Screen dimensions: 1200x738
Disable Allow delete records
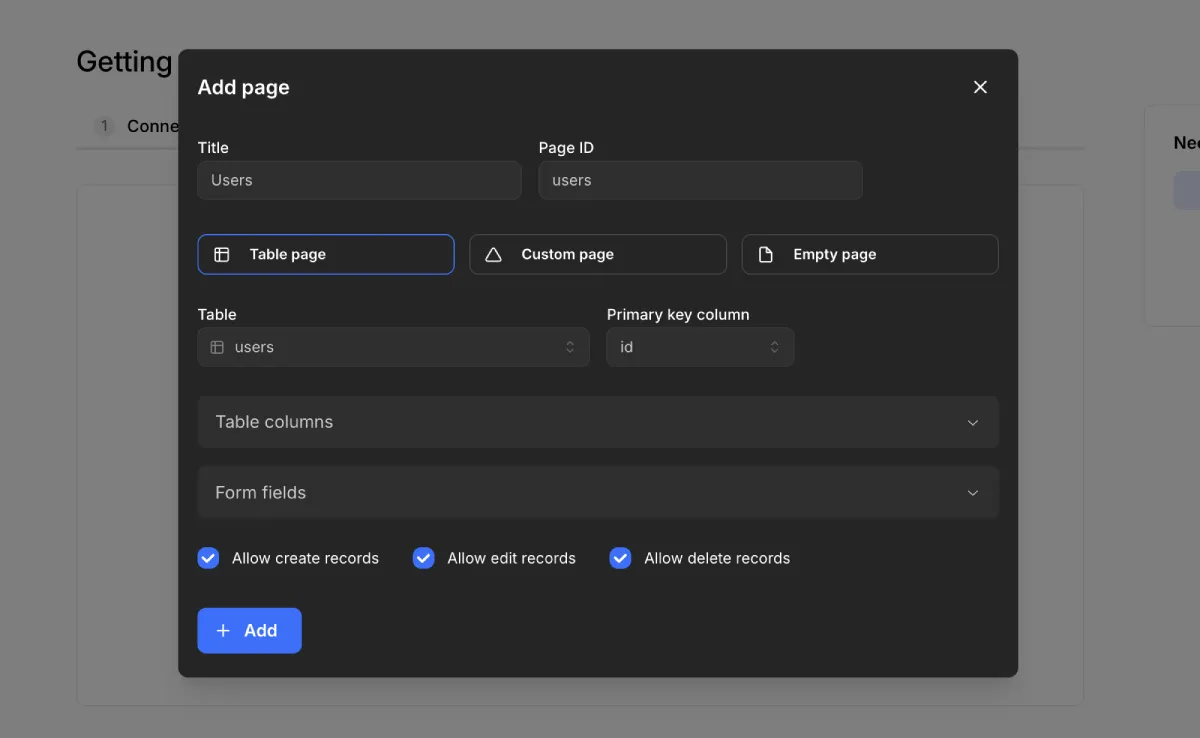[x=620, y=558]
